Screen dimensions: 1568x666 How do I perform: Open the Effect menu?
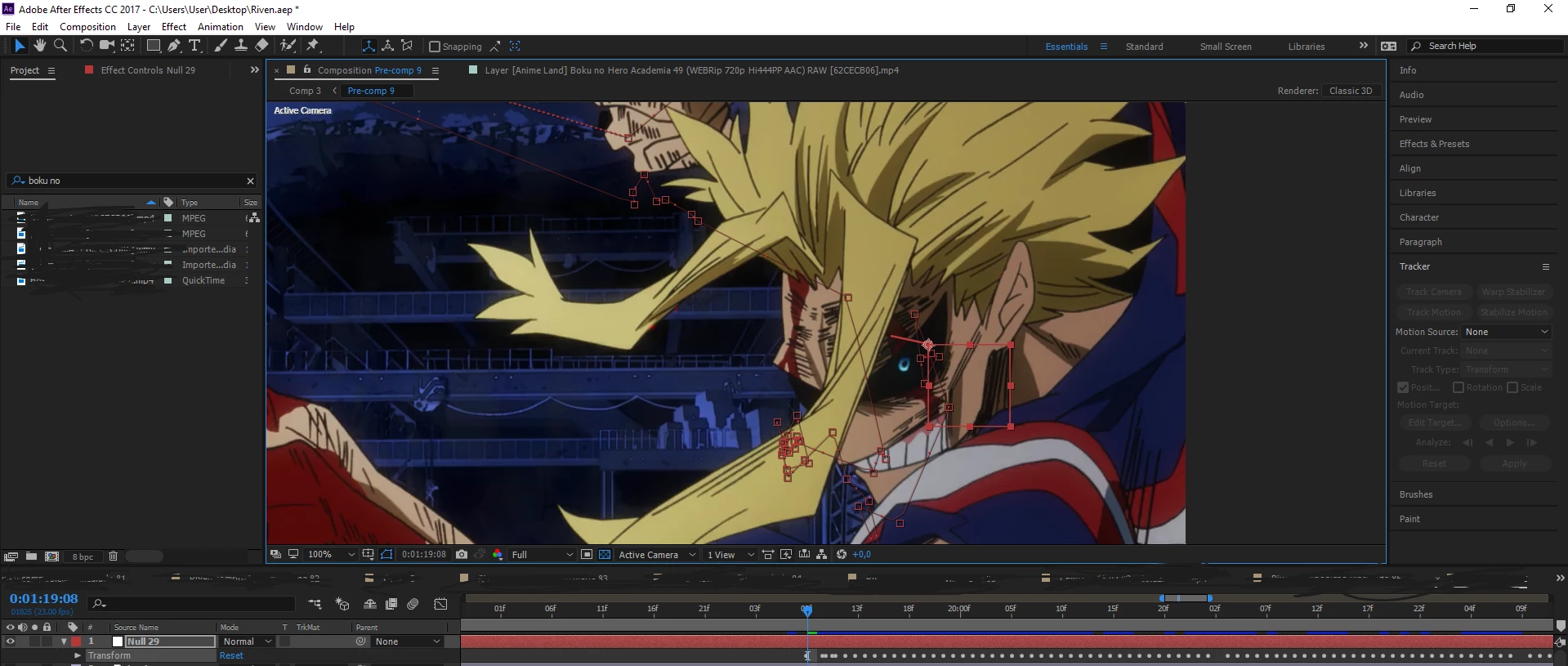(174, 26)
